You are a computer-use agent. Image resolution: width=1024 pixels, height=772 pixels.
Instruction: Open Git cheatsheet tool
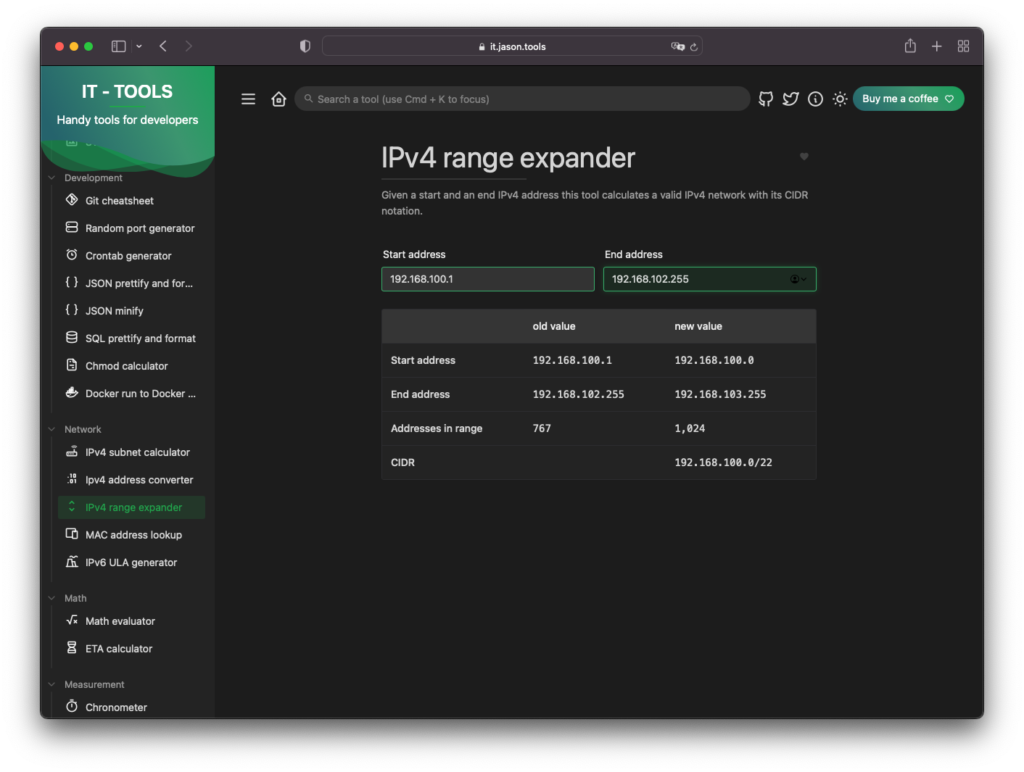[x=131, y=201]
